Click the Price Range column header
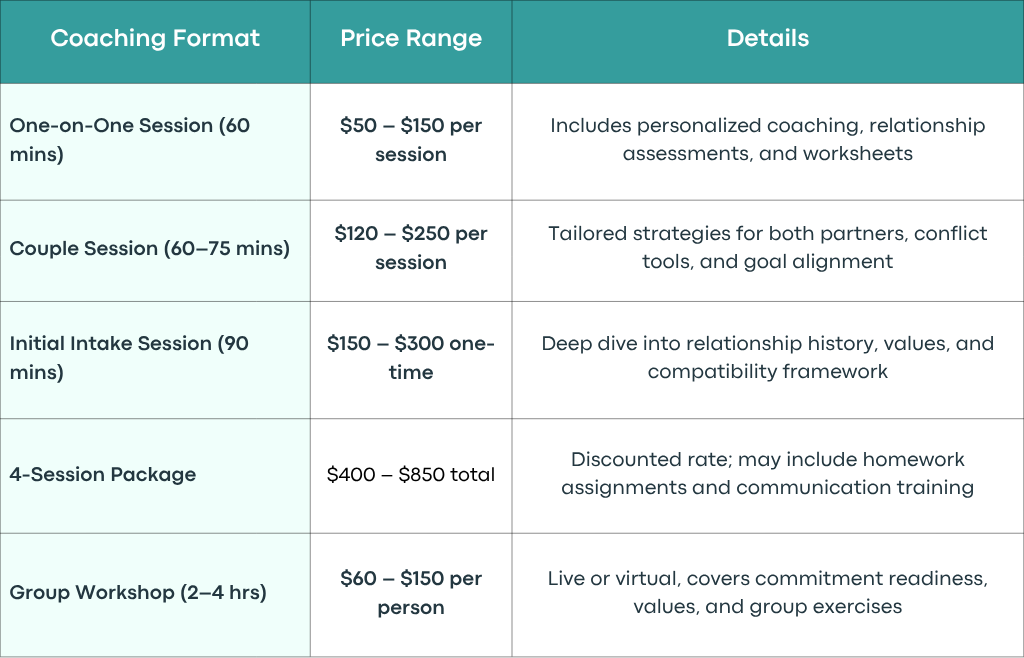 (x=411, y=39)
